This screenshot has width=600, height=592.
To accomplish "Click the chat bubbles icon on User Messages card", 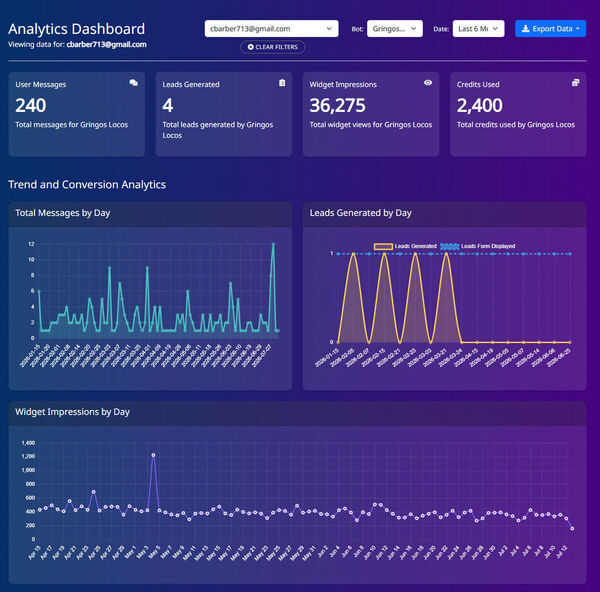I will [x=134, y=83].
